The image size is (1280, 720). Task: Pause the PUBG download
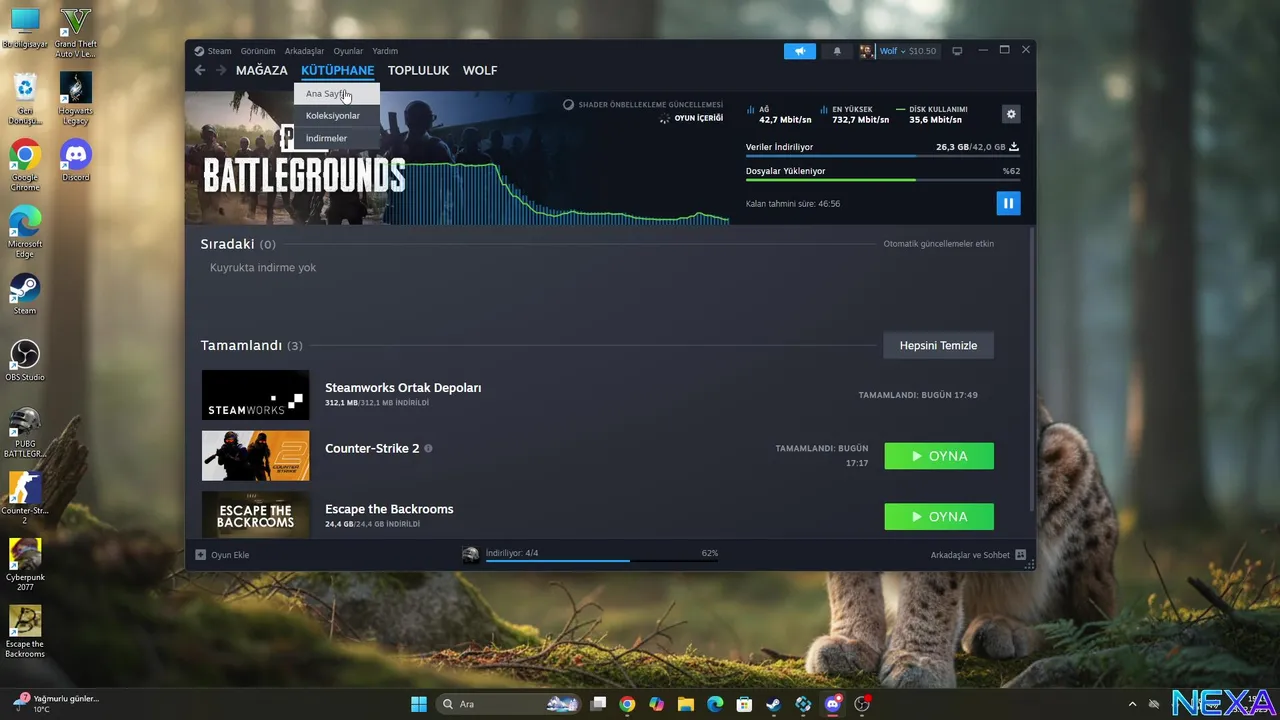1008,203
